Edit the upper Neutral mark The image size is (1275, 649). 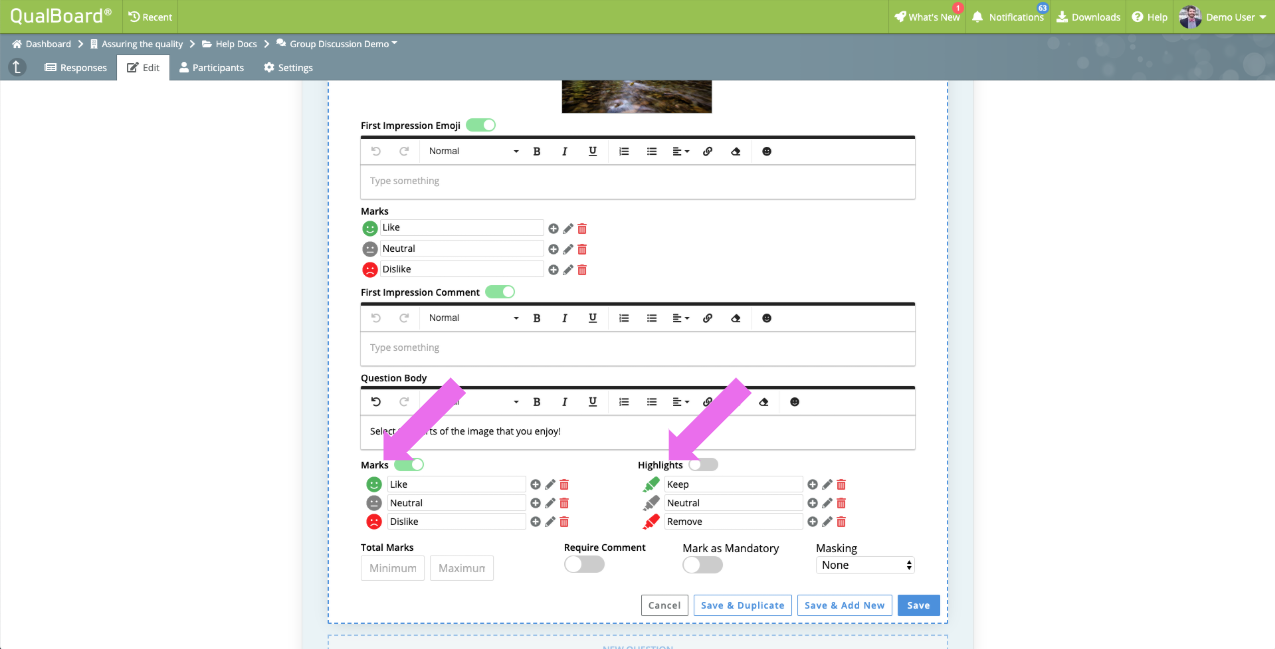click(x=568, y=249)
